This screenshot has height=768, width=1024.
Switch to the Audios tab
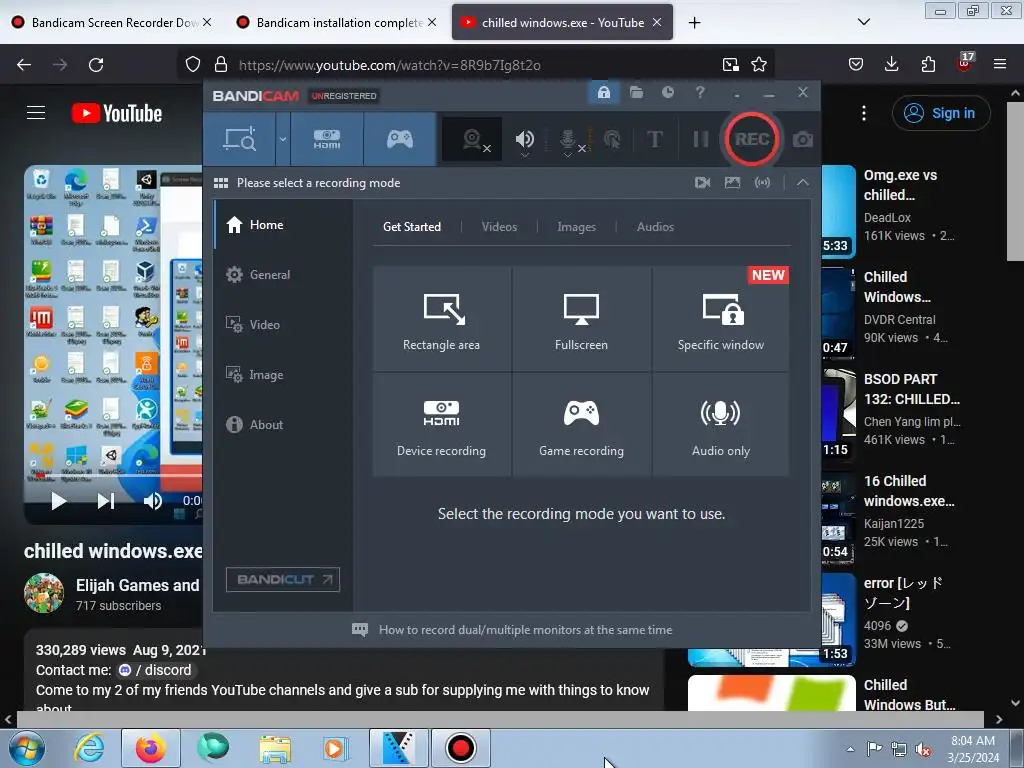pyautogui.click(x=655, y=227)
